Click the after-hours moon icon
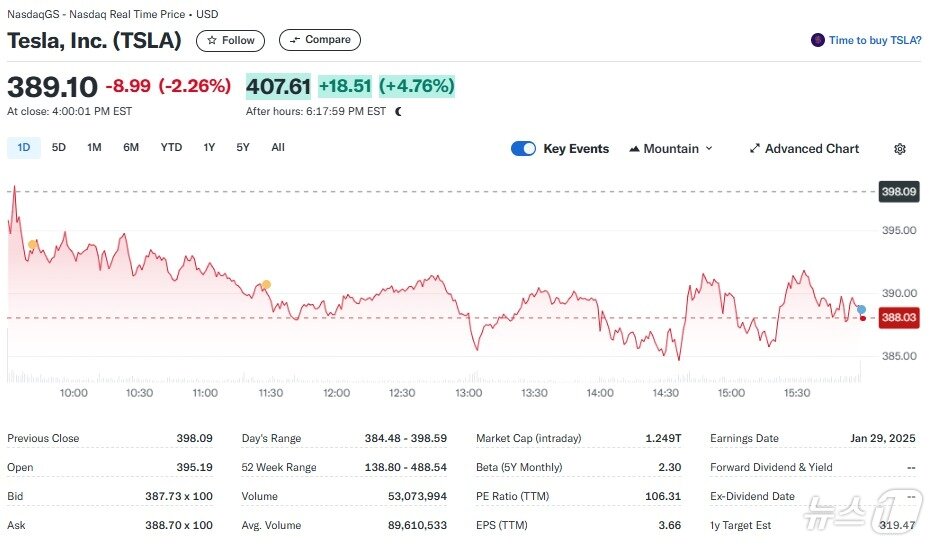 pyautogui.click(x=398, y=112)
